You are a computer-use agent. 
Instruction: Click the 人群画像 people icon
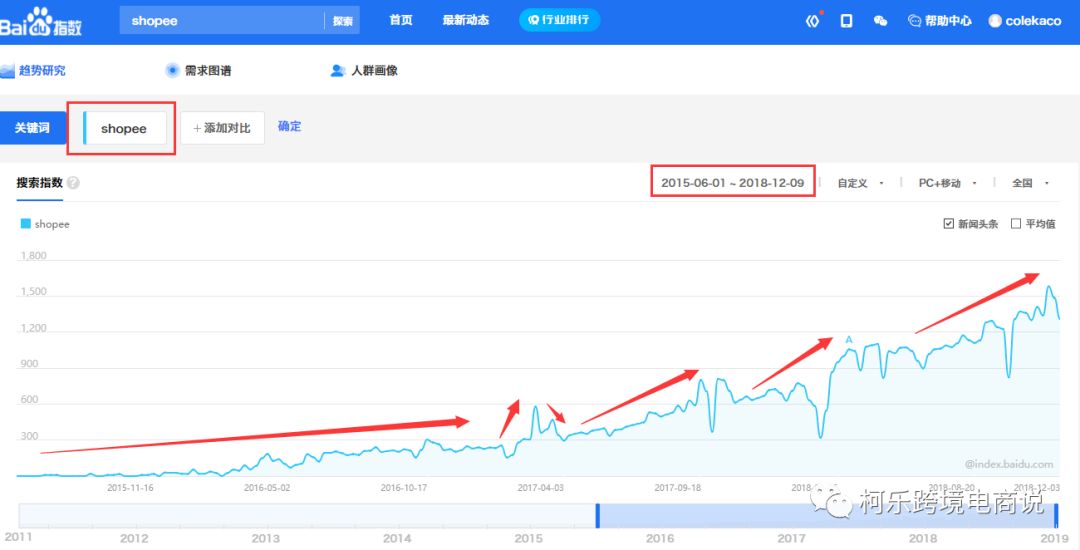(x=338, y=70)
